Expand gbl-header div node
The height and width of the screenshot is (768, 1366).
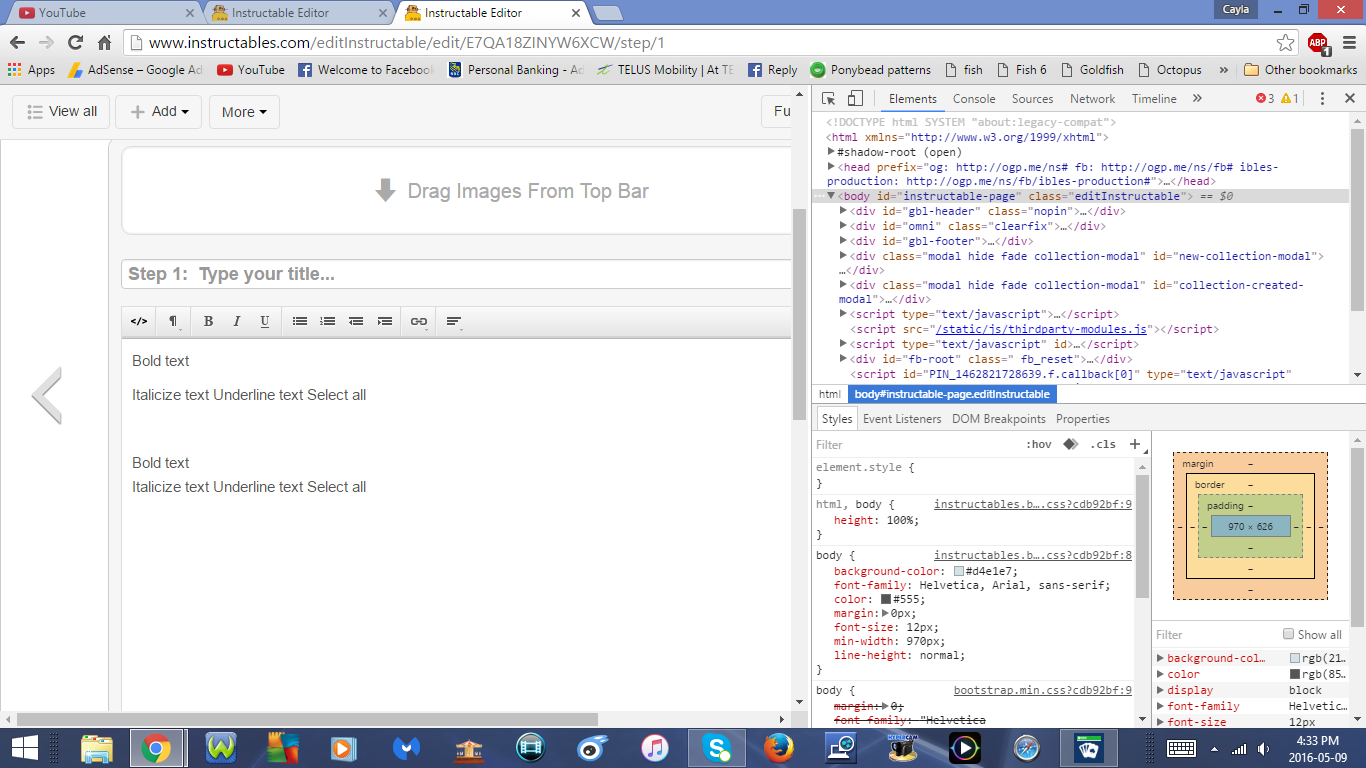pos(843,211)
